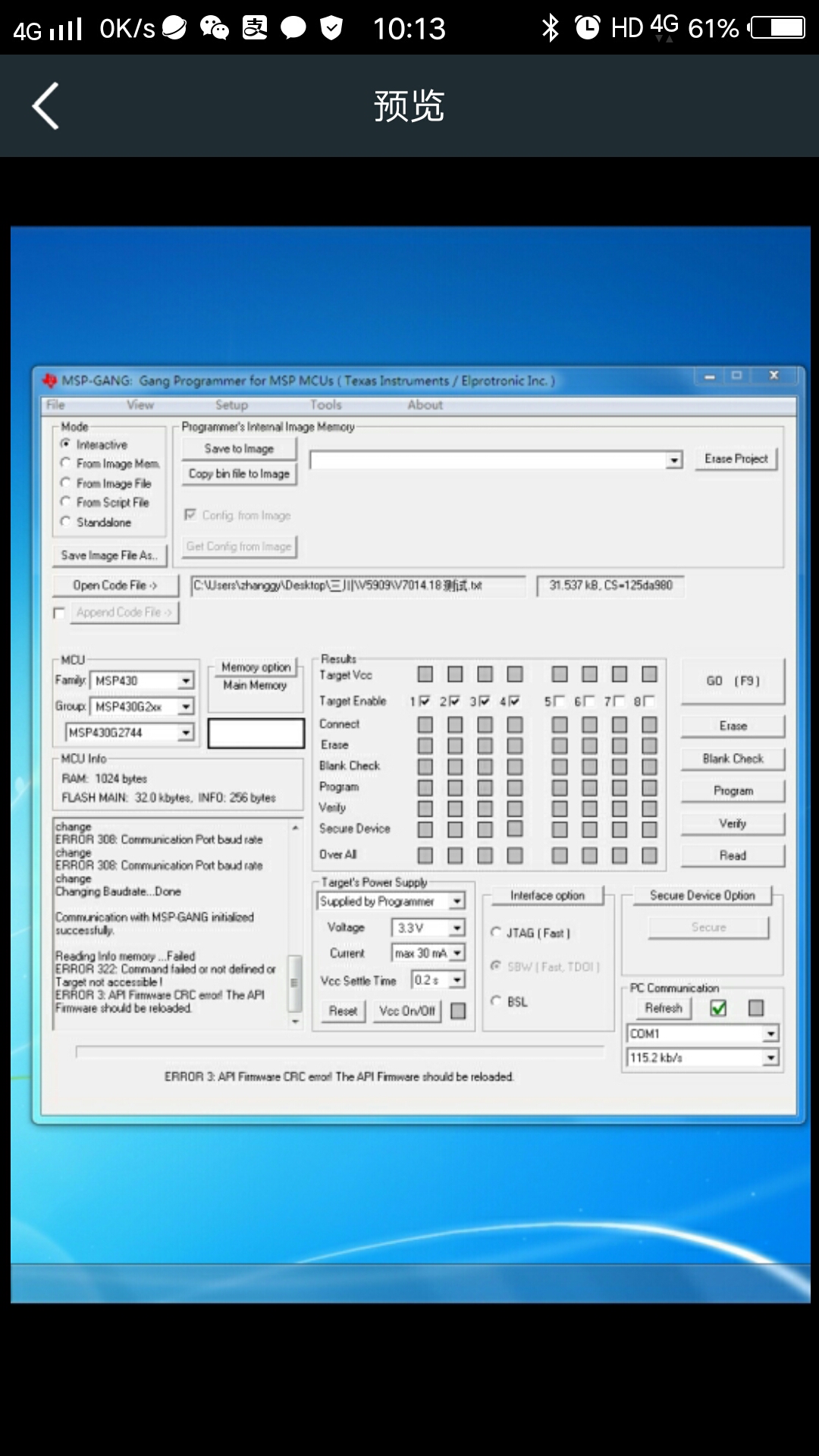Click the green check indicator in PC Communication
Image resolution: width=819 pixels, height=1456 pixels.
point(718,1008)
